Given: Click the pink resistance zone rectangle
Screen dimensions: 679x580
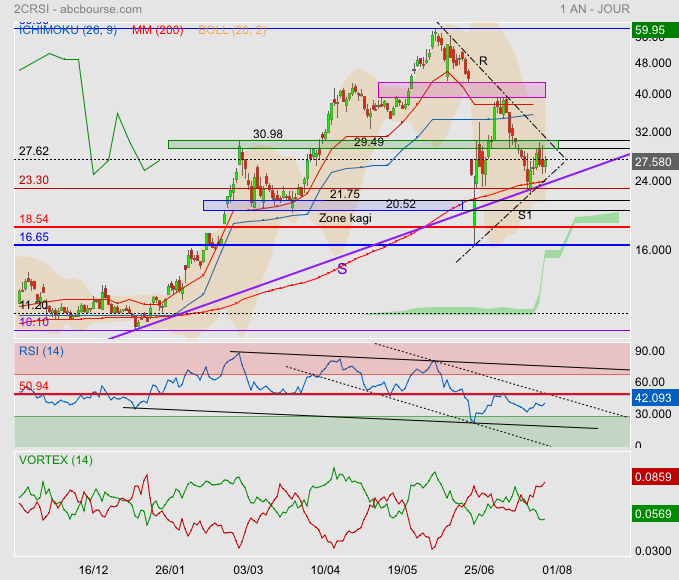Looking at the screenshot, I should click(462, 90).
